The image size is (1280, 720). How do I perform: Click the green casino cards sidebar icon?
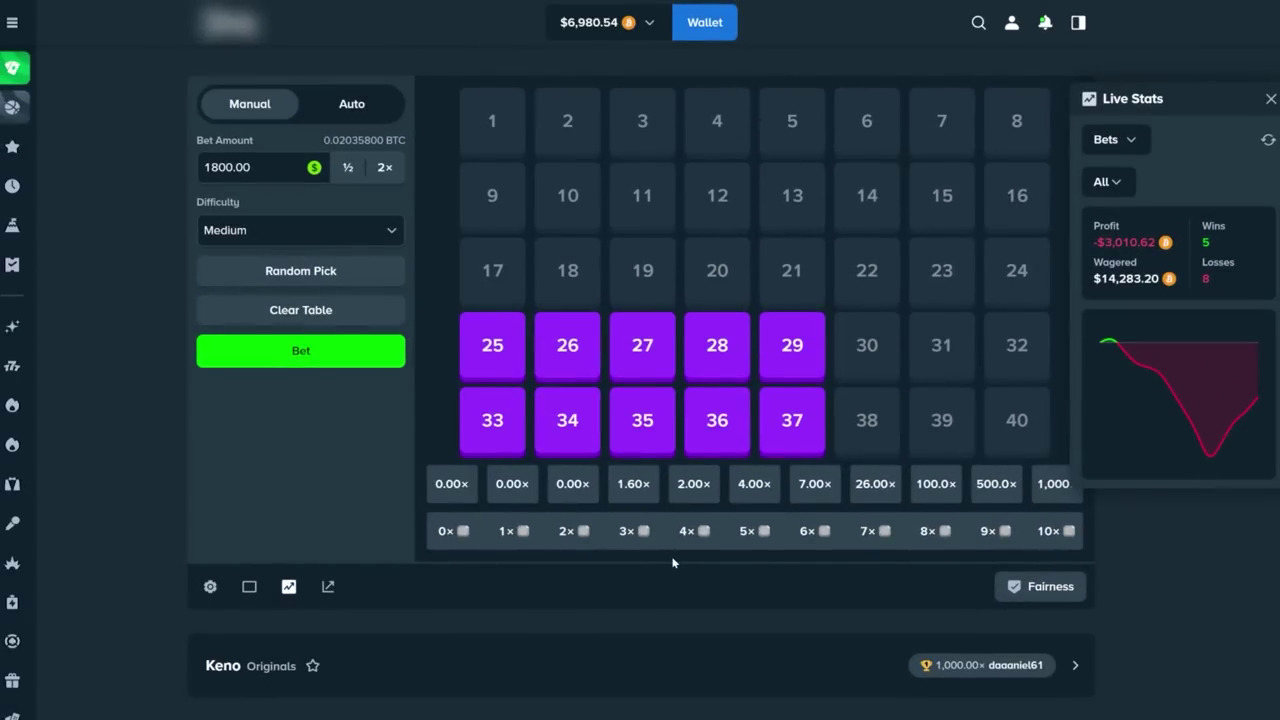[x=13, y=68]
